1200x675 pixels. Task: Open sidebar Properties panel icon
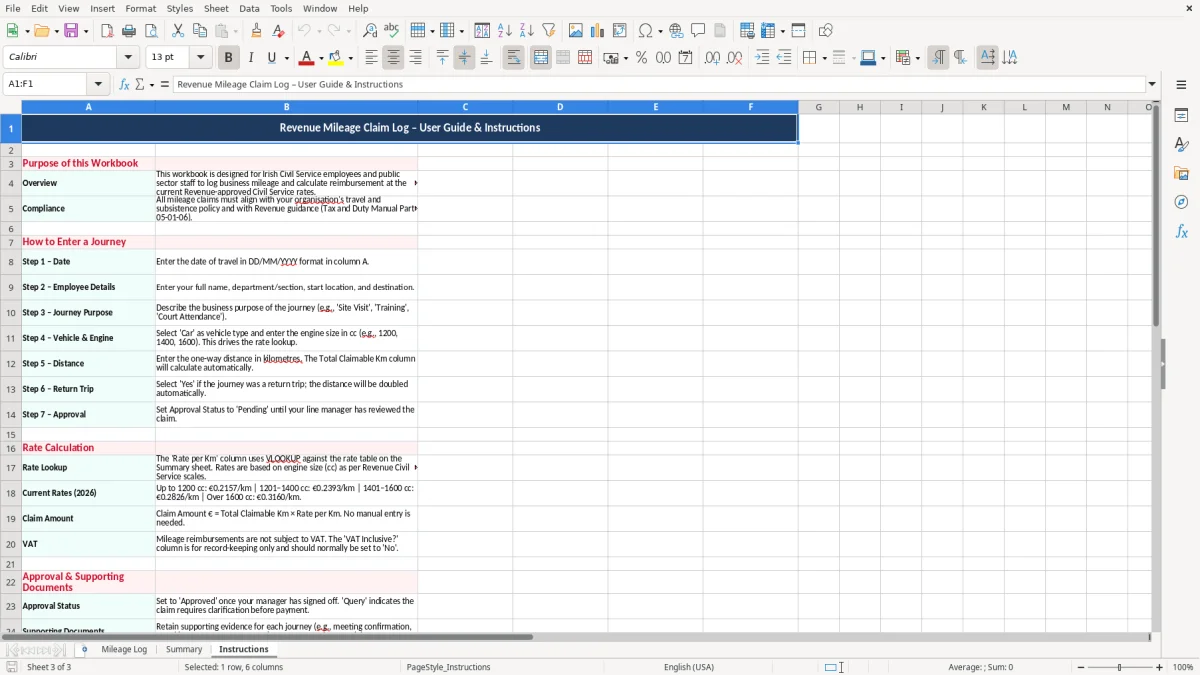click(x=1181, y=115)
